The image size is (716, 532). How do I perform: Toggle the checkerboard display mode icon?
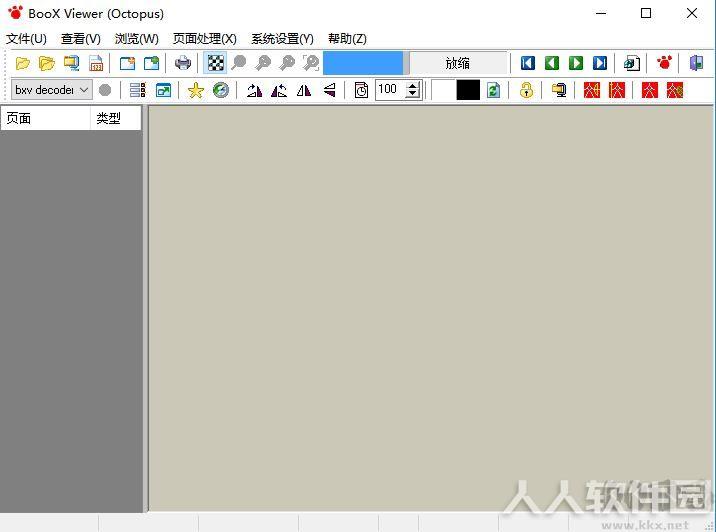215,63
